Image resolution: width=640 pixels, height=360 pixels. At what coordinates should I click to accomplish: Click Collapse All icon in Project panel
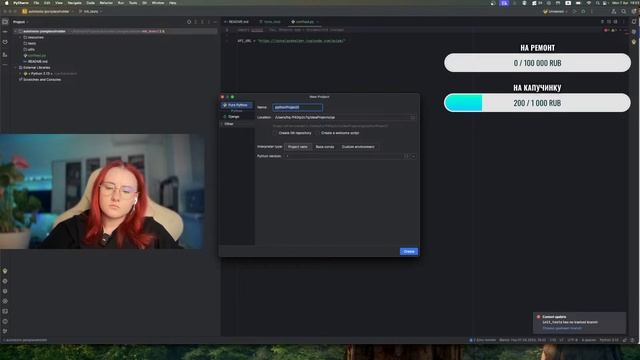(202, 22)
